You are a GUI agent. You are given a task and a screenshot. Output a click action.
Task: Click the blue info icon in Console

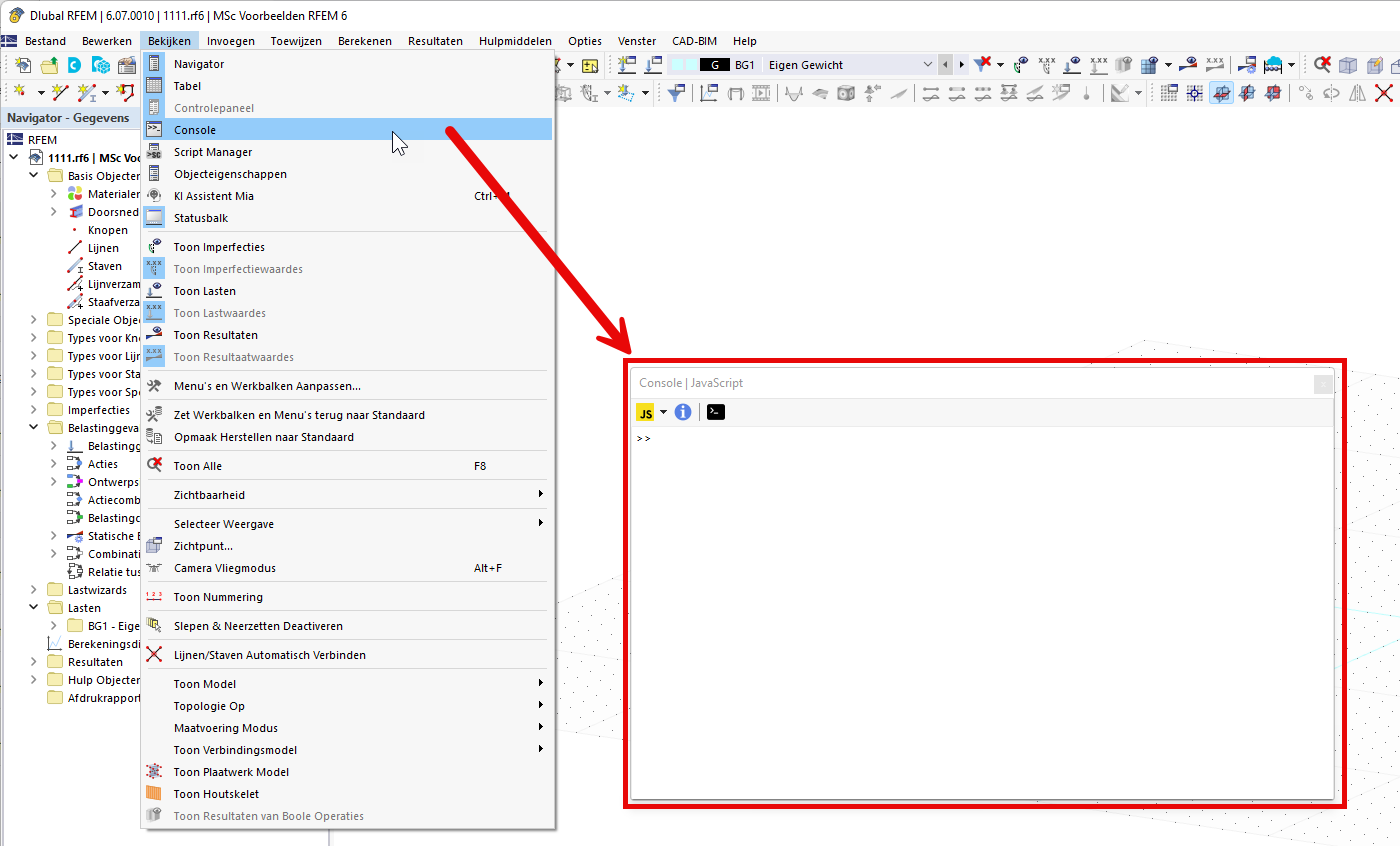click(x=683, y=412)
